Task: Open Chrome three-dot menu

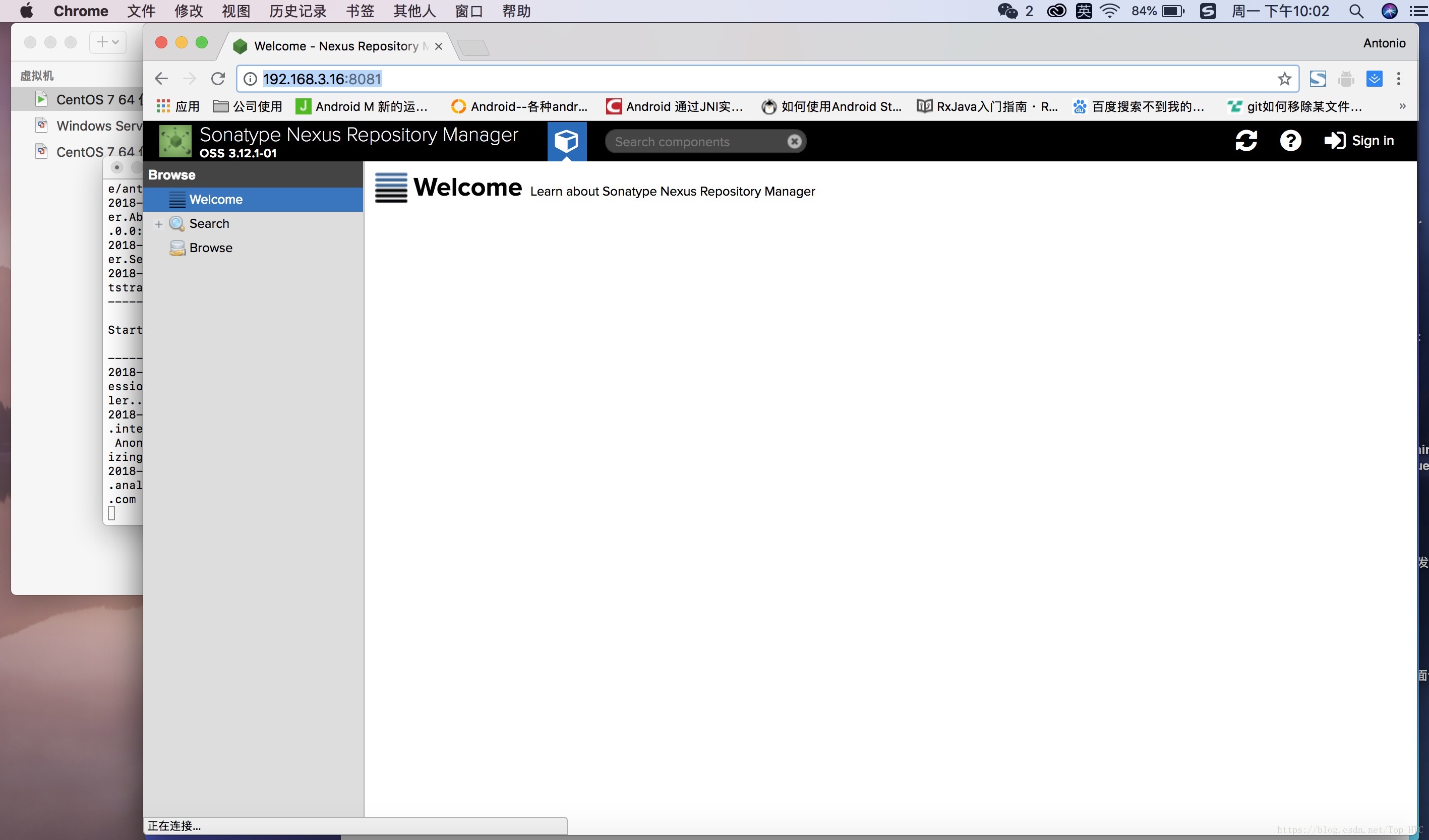Action: click(x=1398, y=79)
